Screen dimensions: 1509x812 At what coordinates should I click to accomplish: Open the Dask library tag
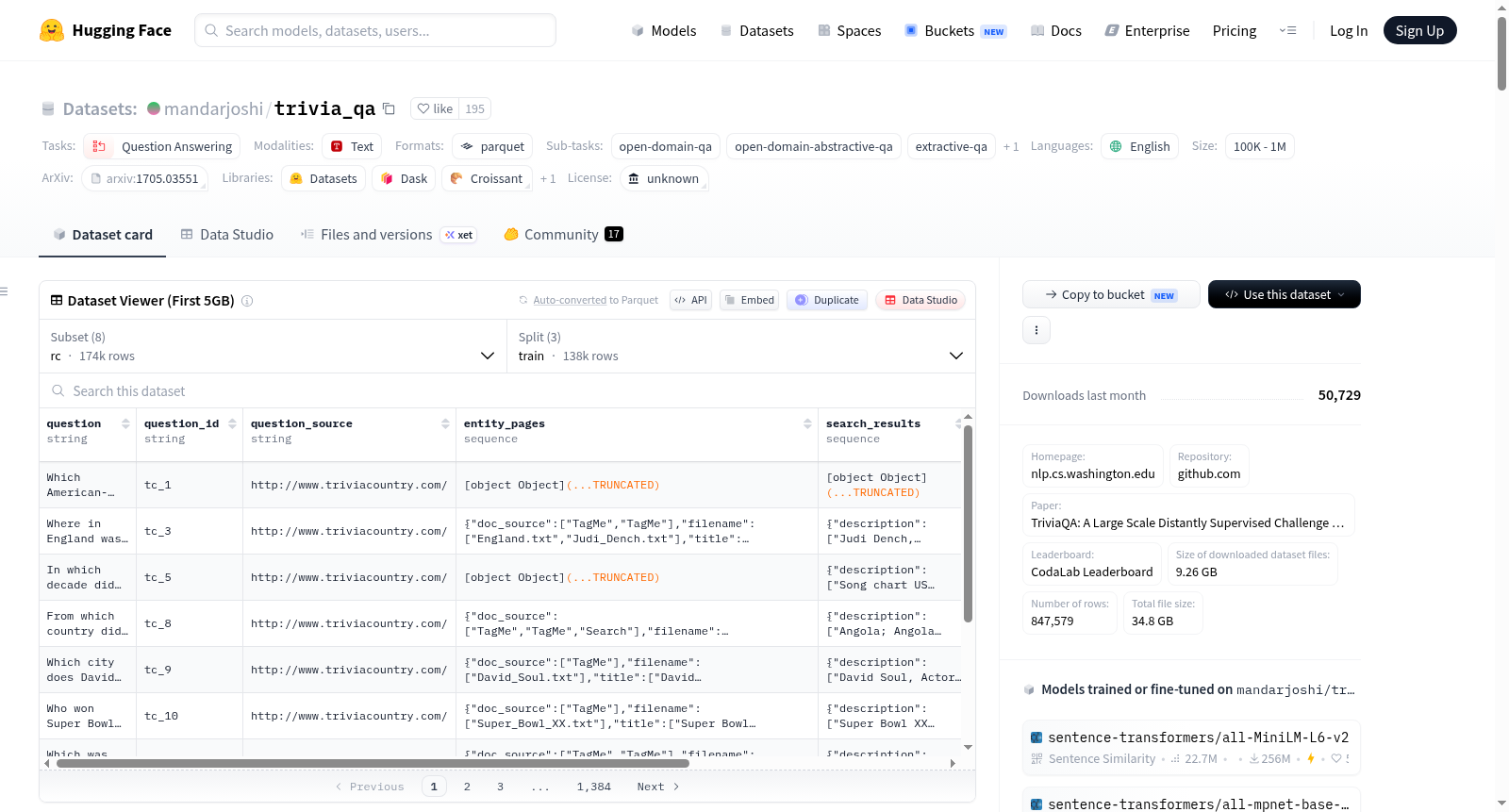pos(404,178)
